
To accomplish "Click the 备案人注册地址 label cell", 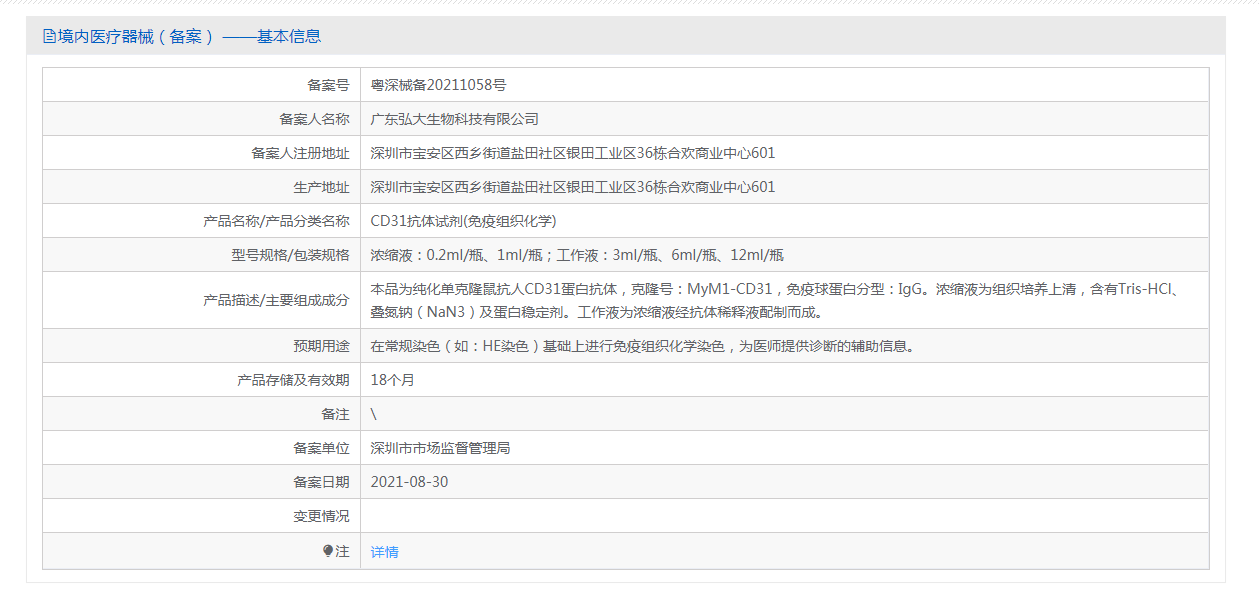I will click(x=201, y=153).
